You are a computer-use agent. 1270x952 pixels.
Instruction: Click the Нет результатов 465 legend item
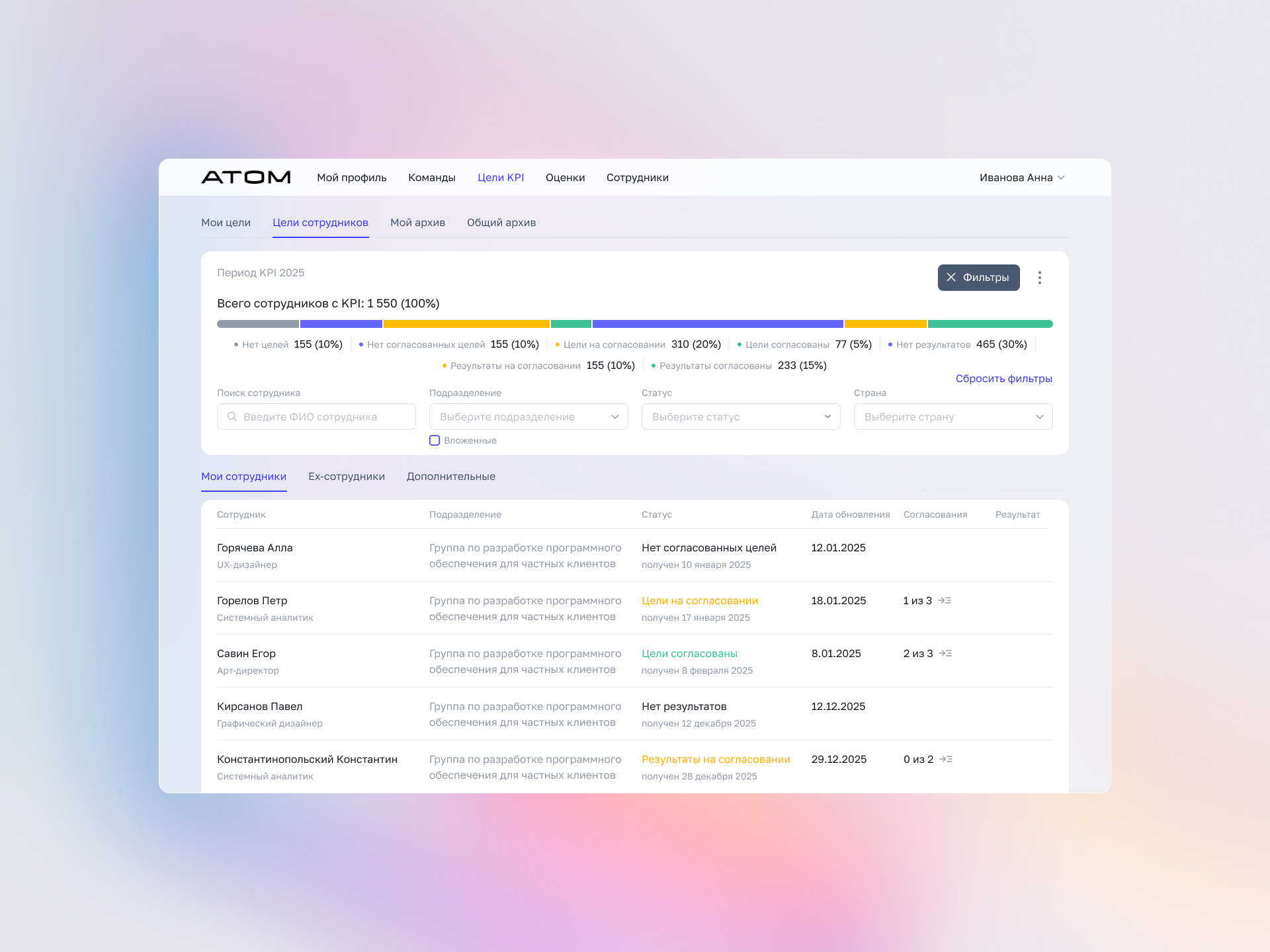pyautogui.click(x=957, y=344)
